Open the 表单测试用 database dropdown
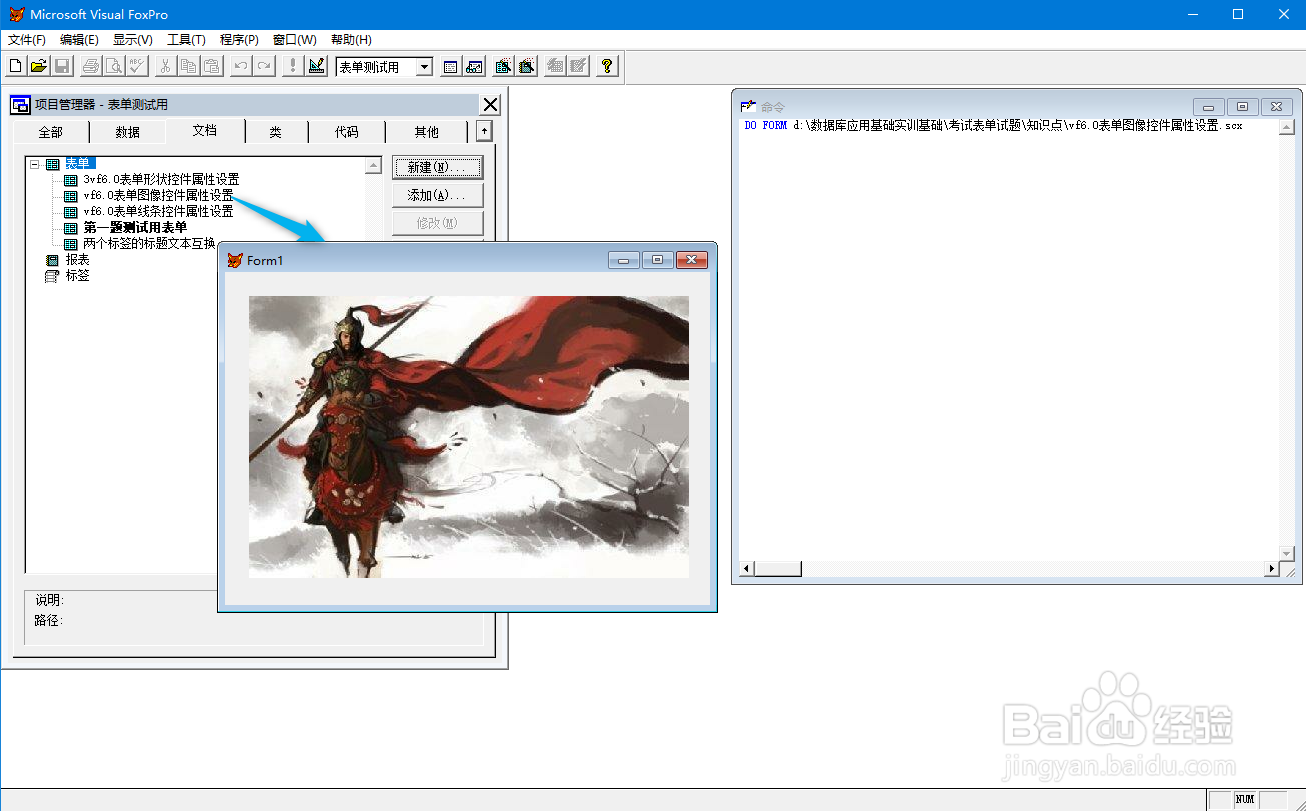 coord(424,67)
